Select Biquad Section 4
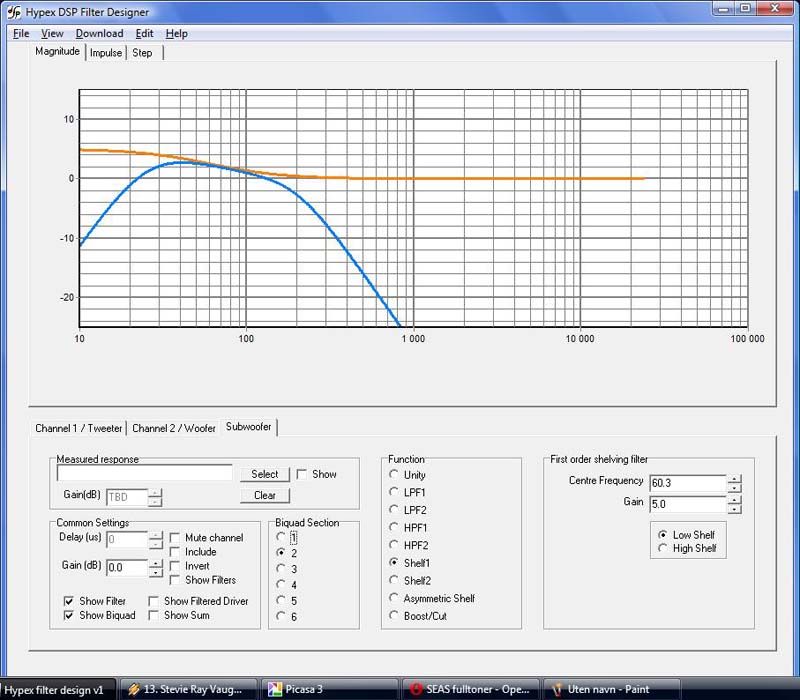Screen dimensions: 800x700 [281, 584]
